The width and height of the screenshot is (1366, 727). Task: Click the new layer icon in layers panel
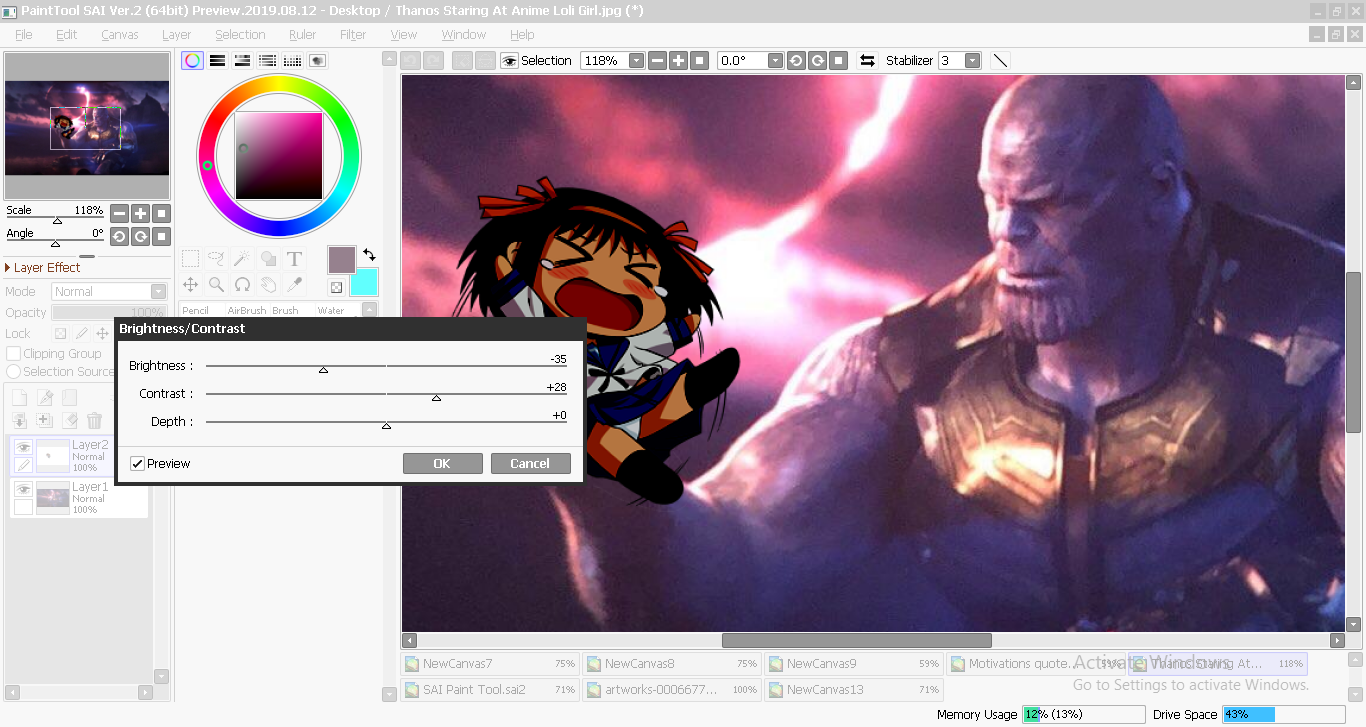coord(19,396)
